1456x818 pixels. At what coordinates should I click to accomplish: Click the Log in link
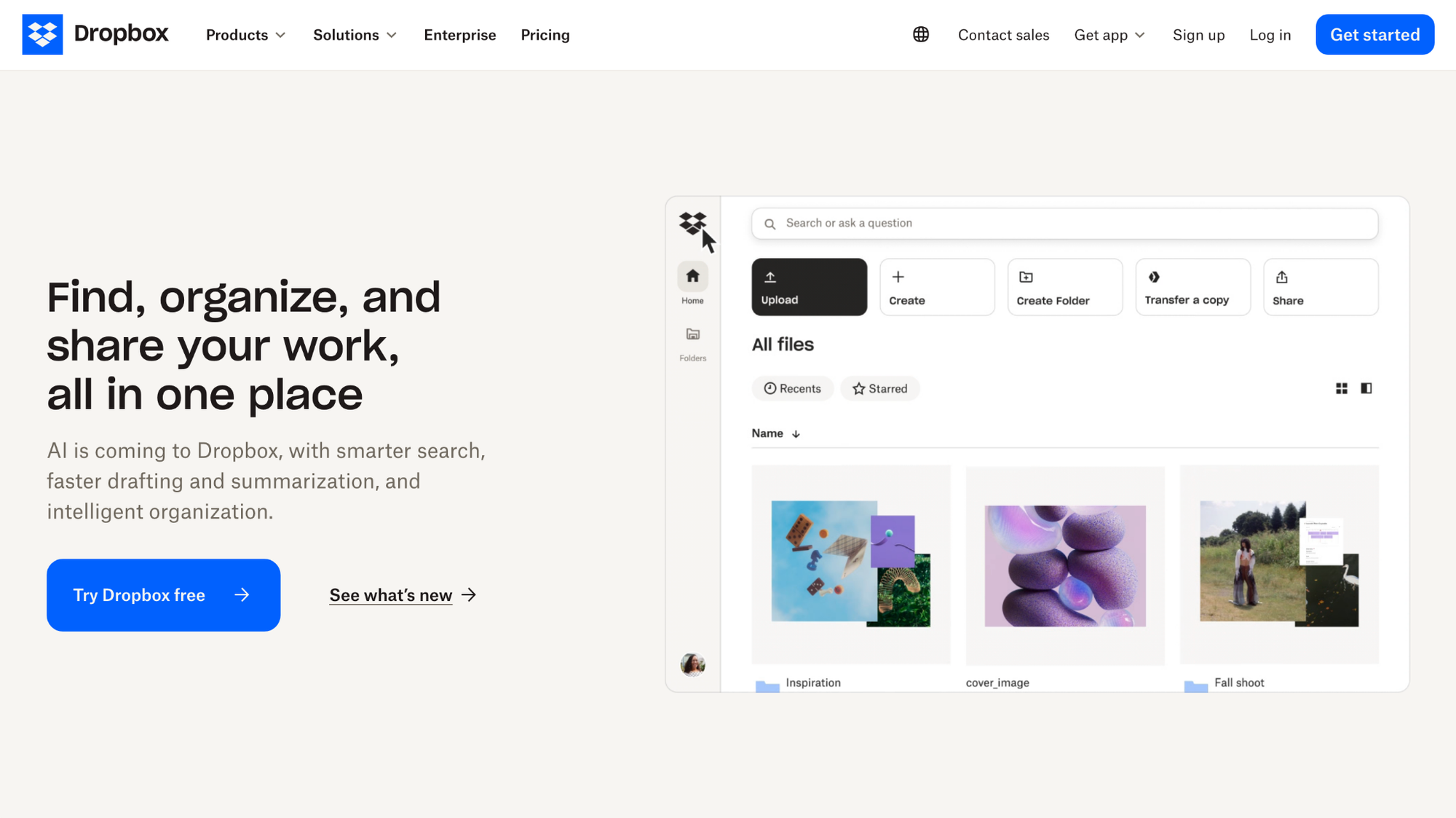pyautogui.click(x=1270, y=35)
